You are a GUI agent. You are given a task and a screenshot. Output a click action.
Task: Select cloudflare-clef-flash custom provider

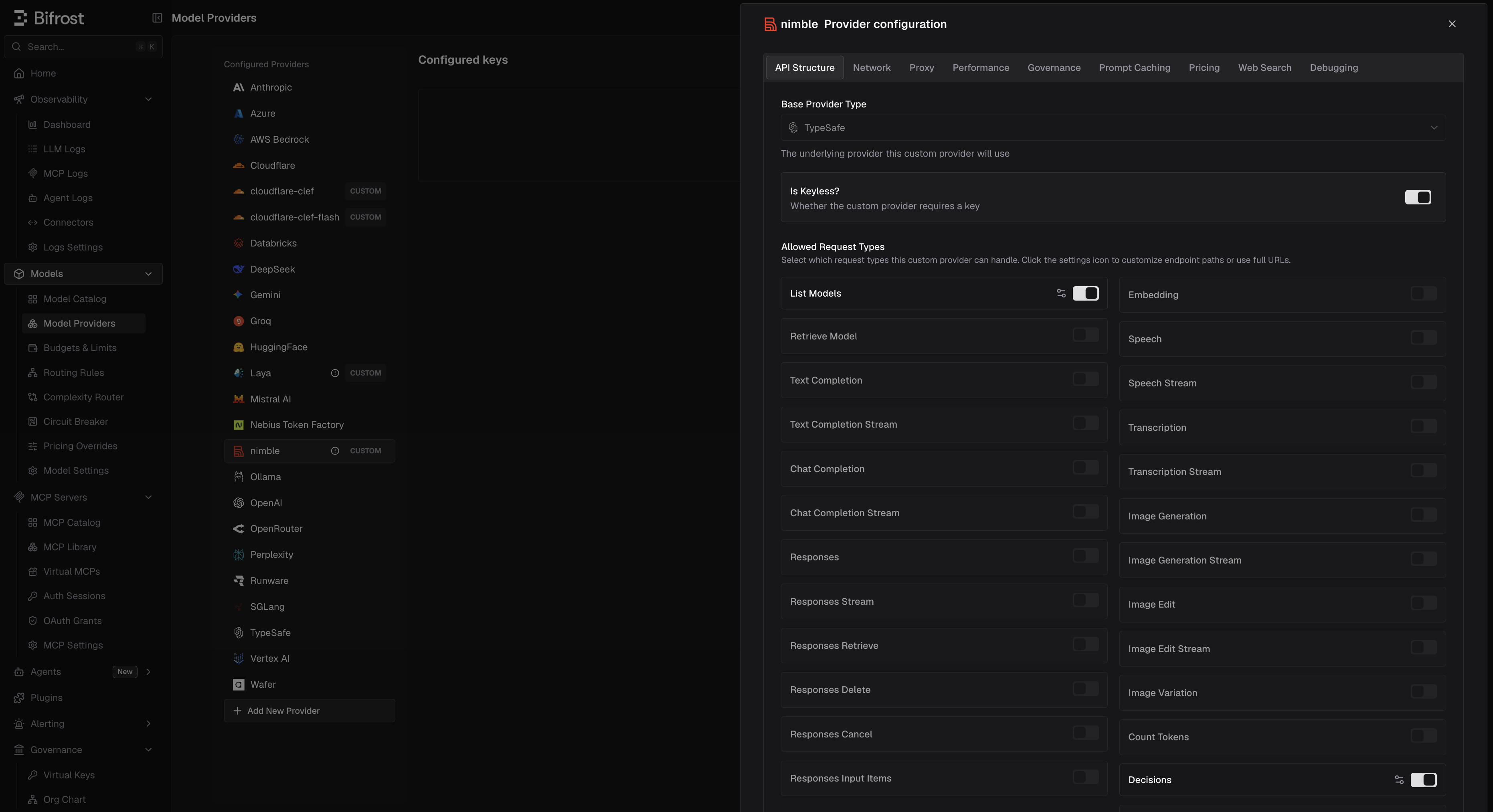click(310, 217)
